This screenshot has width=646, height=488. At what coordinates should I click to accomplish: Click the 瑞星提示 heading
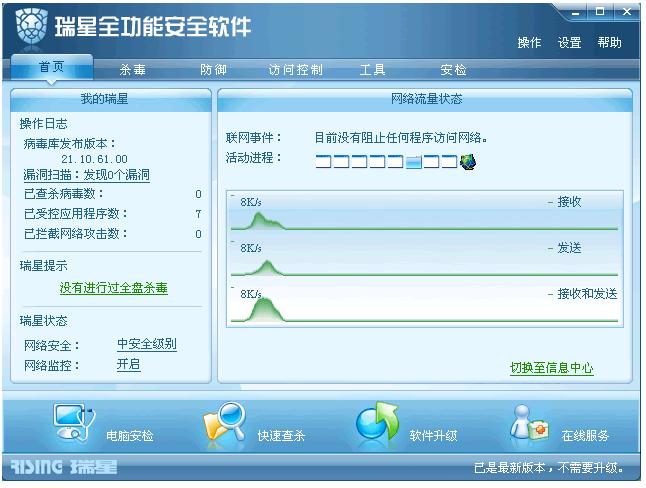43,266
